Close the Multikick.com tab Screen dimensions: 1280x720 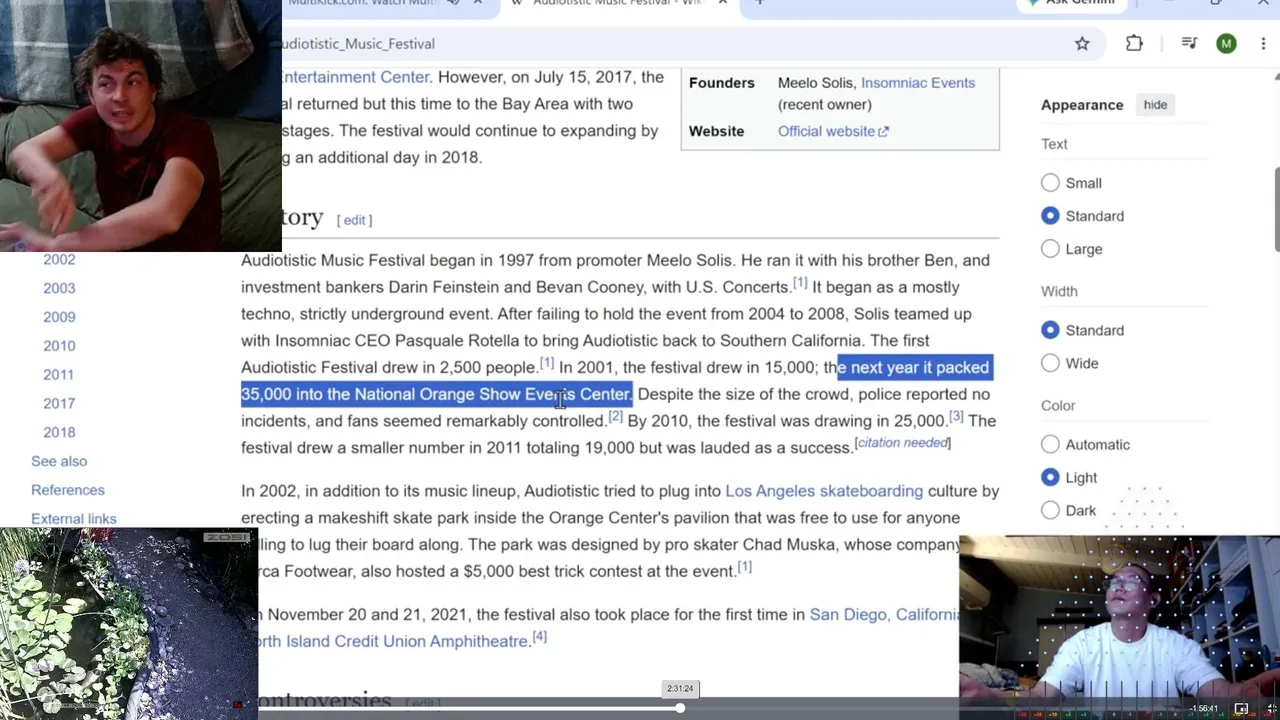point(477,3)
